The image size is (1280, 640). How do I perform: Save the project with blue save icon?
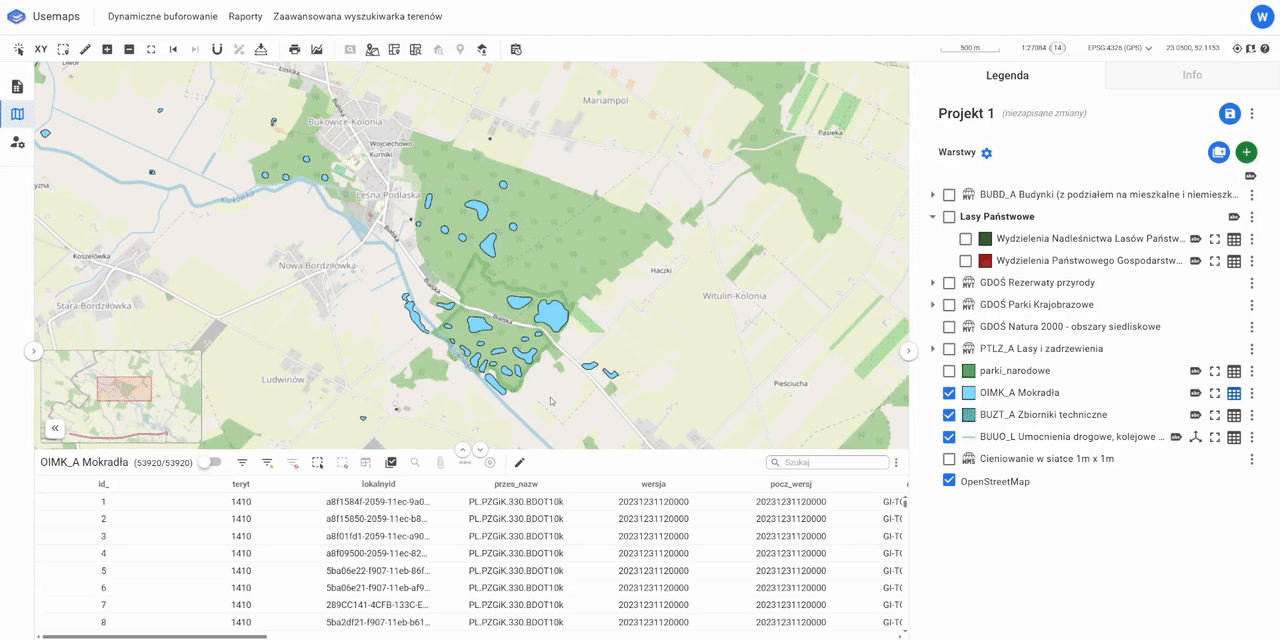coord(1229,114)
